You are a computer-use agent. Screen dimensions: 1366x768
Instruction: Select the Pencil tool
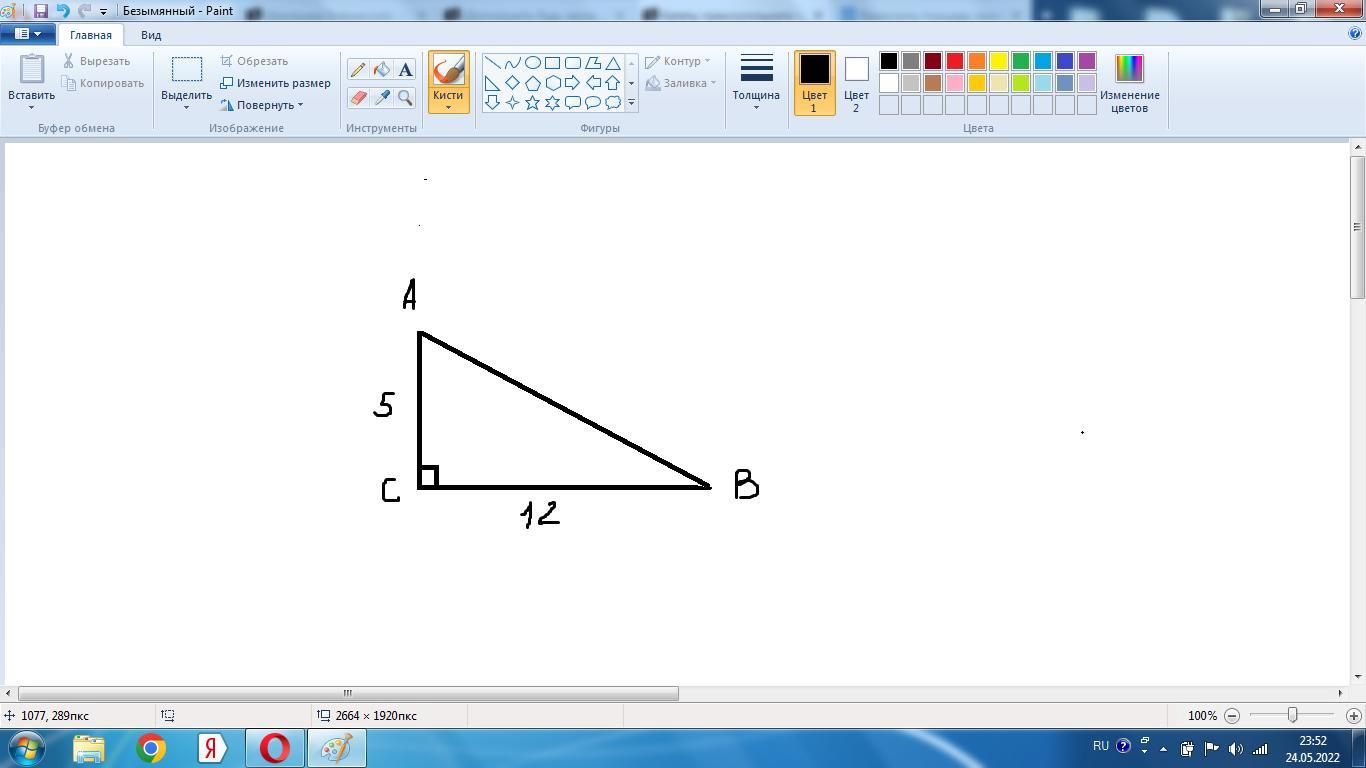pos(358,70)
